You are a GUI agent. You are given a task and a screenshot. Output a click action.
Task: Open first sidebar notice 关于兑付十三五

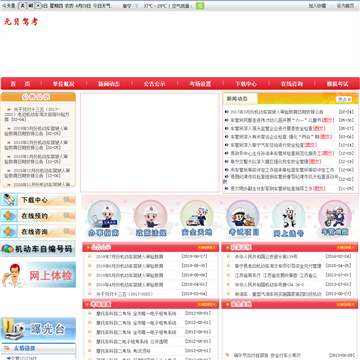pos(37,114)
